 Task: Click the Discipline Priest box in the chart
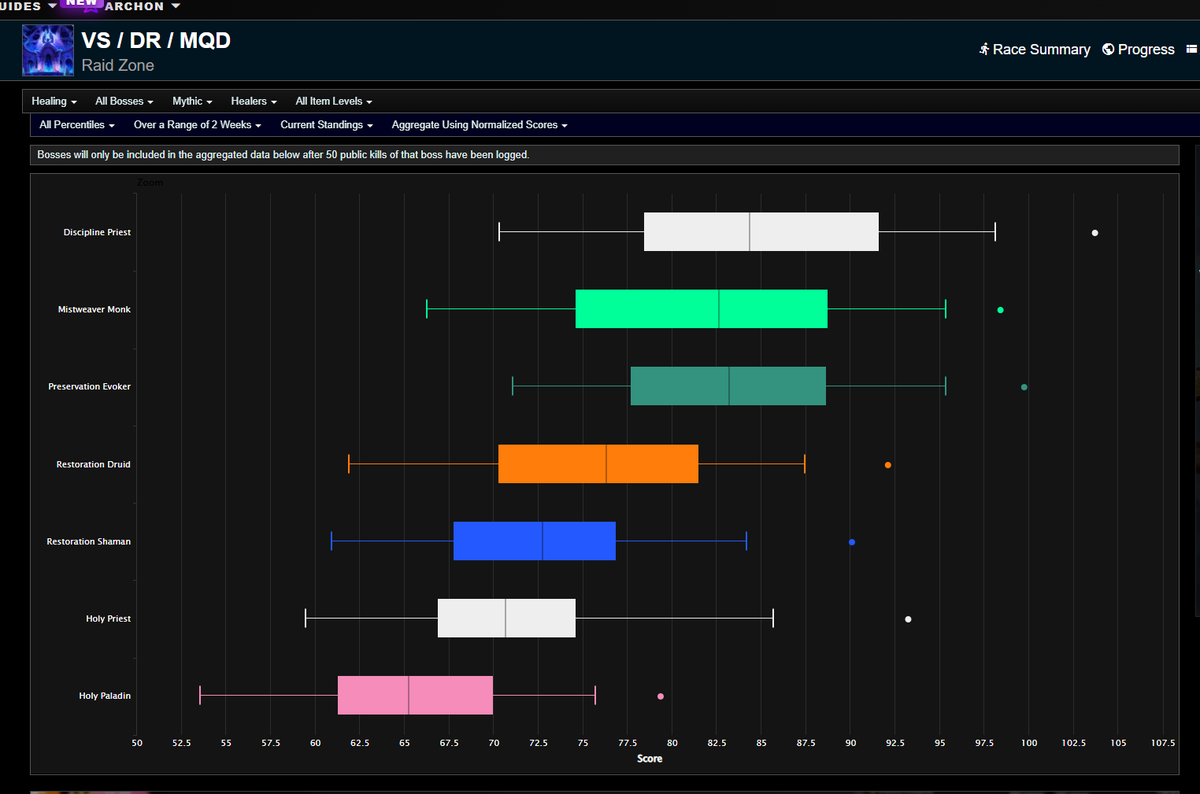(761, 232)
